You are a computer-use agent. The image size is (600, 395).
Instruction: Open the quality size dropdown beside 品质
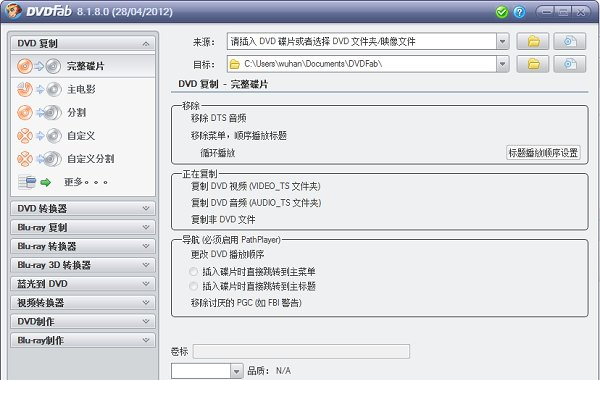click(236, 371)
